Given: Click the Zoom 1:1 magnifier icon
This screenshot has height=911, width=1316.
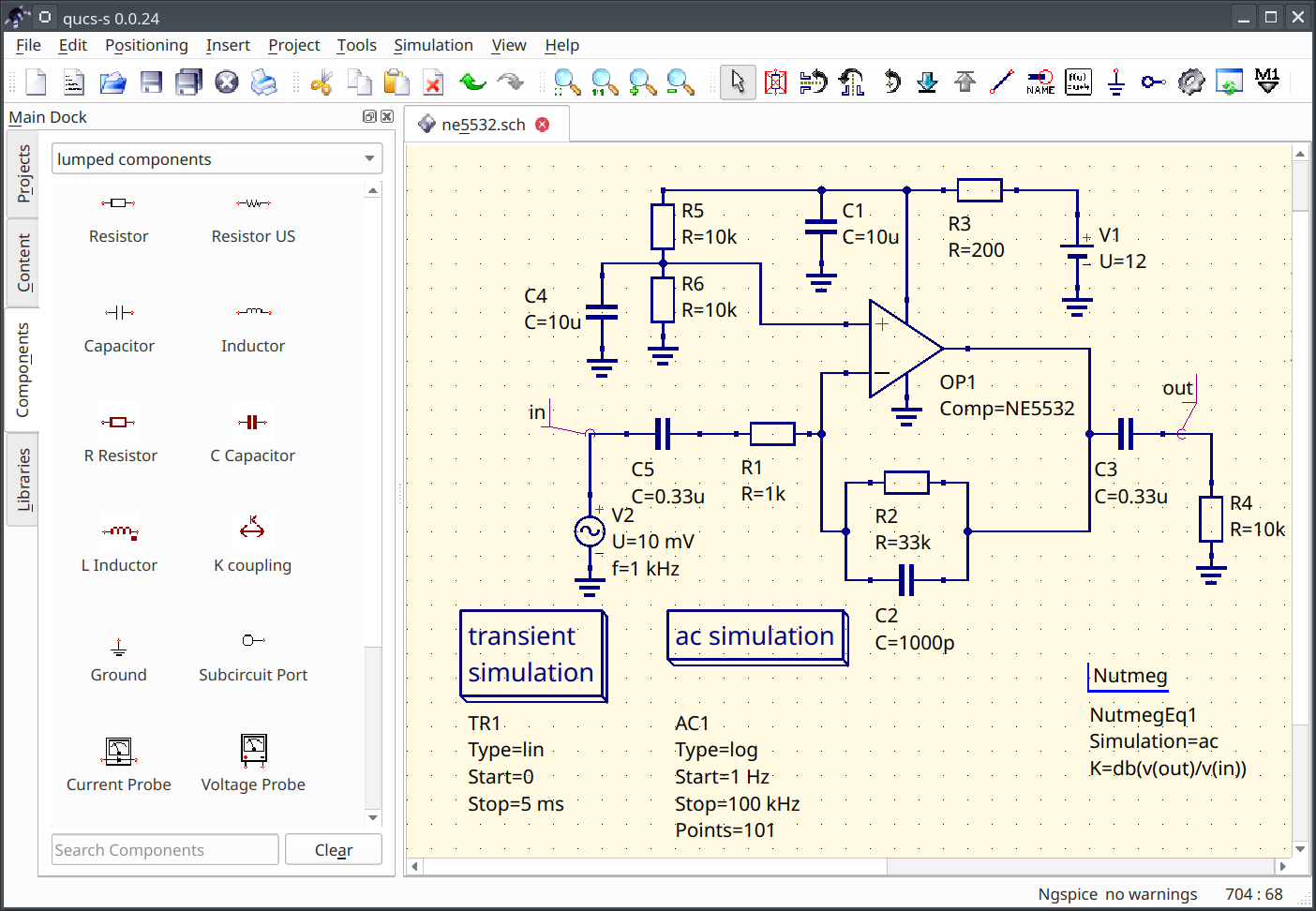Looking at the screenshot, I should tap(605, 82).
